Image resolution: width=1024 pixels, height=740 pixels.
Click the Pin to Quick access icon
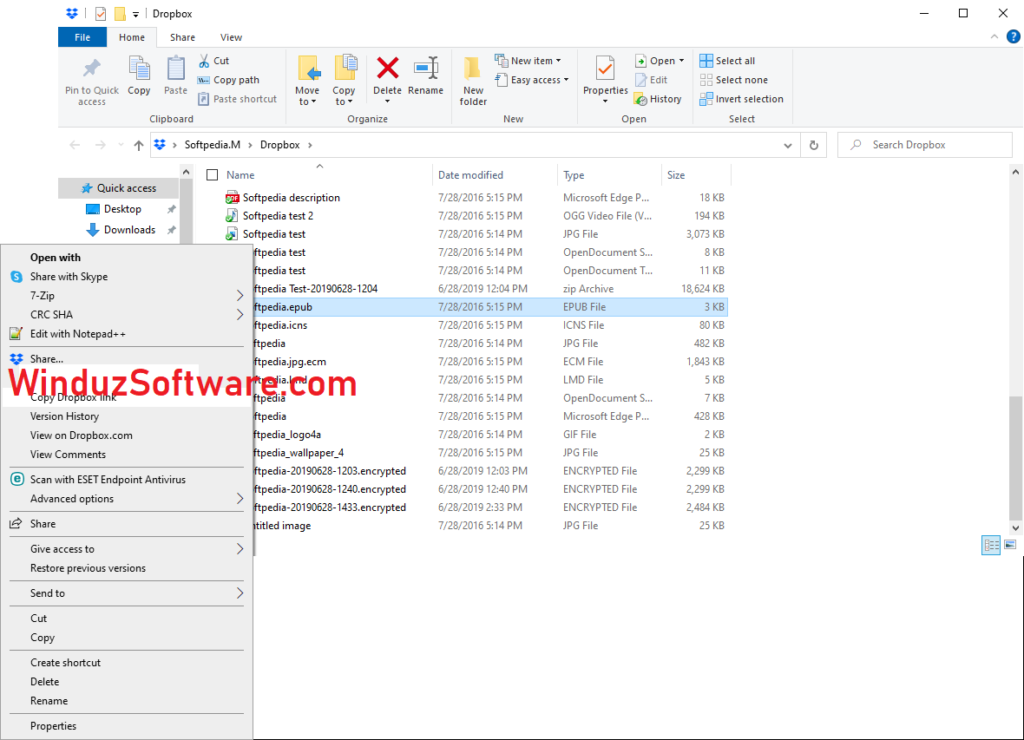91,69
